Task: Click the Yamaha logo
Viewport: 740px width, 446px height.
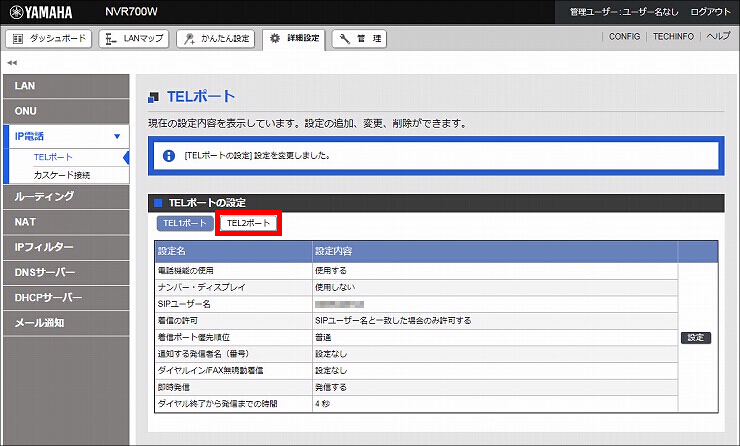Action: coord(41,12)
